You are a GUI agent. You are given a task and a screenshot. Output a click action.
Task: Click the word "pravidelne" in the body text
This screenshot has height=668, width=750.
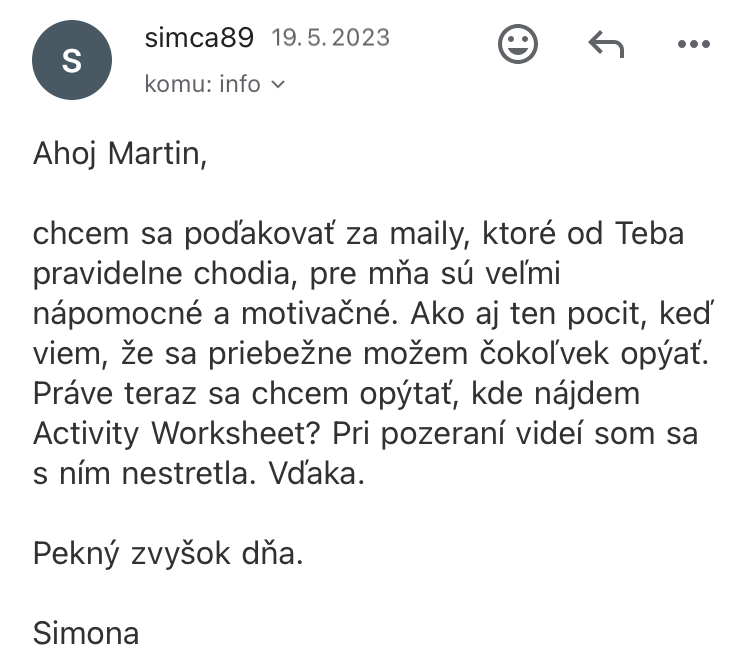107,274
